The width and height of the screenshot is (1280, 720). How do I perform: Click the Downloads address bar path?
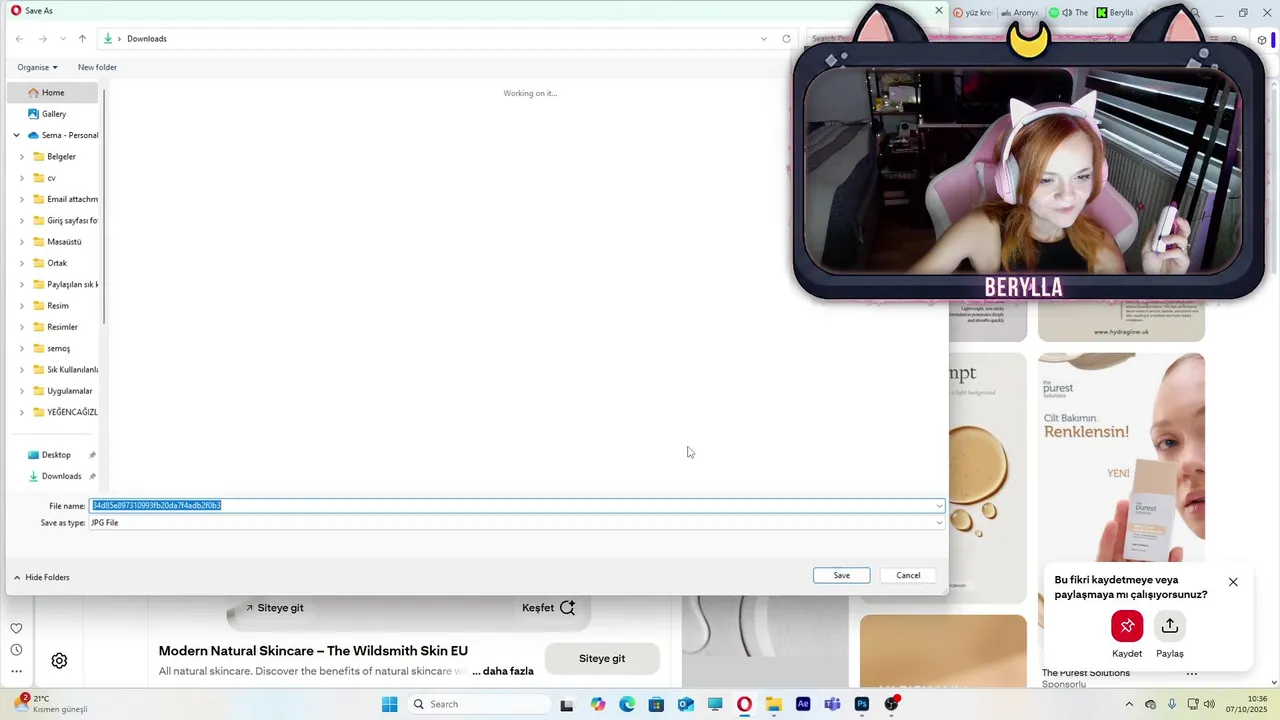coord(147,39)
